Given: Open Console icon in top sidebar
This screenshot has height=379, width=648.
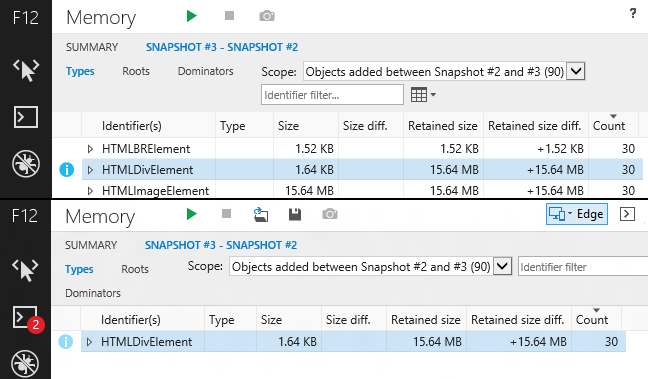Looking at the screenshot, I should pos(26,117).
